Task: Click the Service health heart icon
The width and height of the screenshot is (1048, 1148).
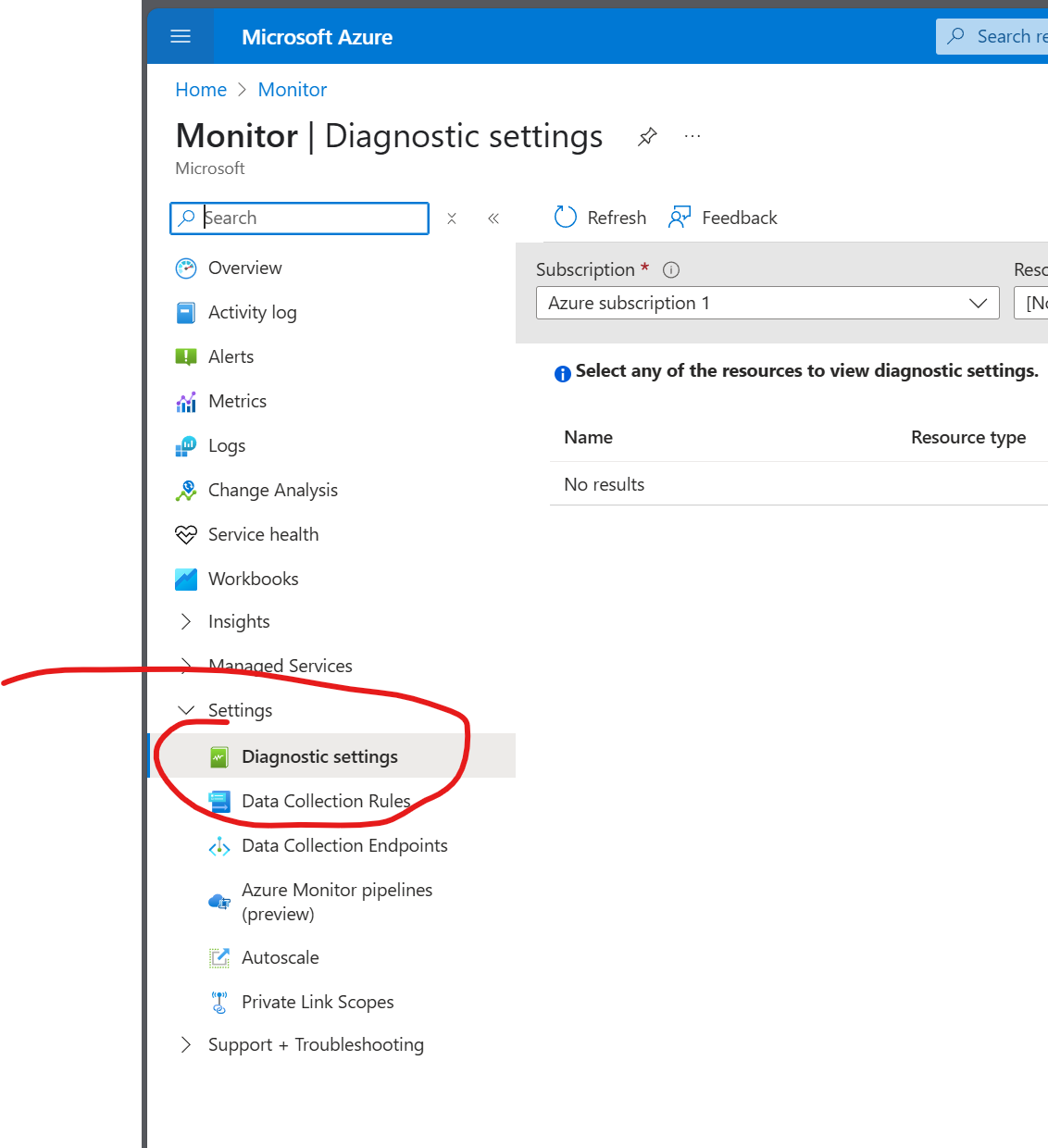Action: pyautogui.click(x=186, y=535)
